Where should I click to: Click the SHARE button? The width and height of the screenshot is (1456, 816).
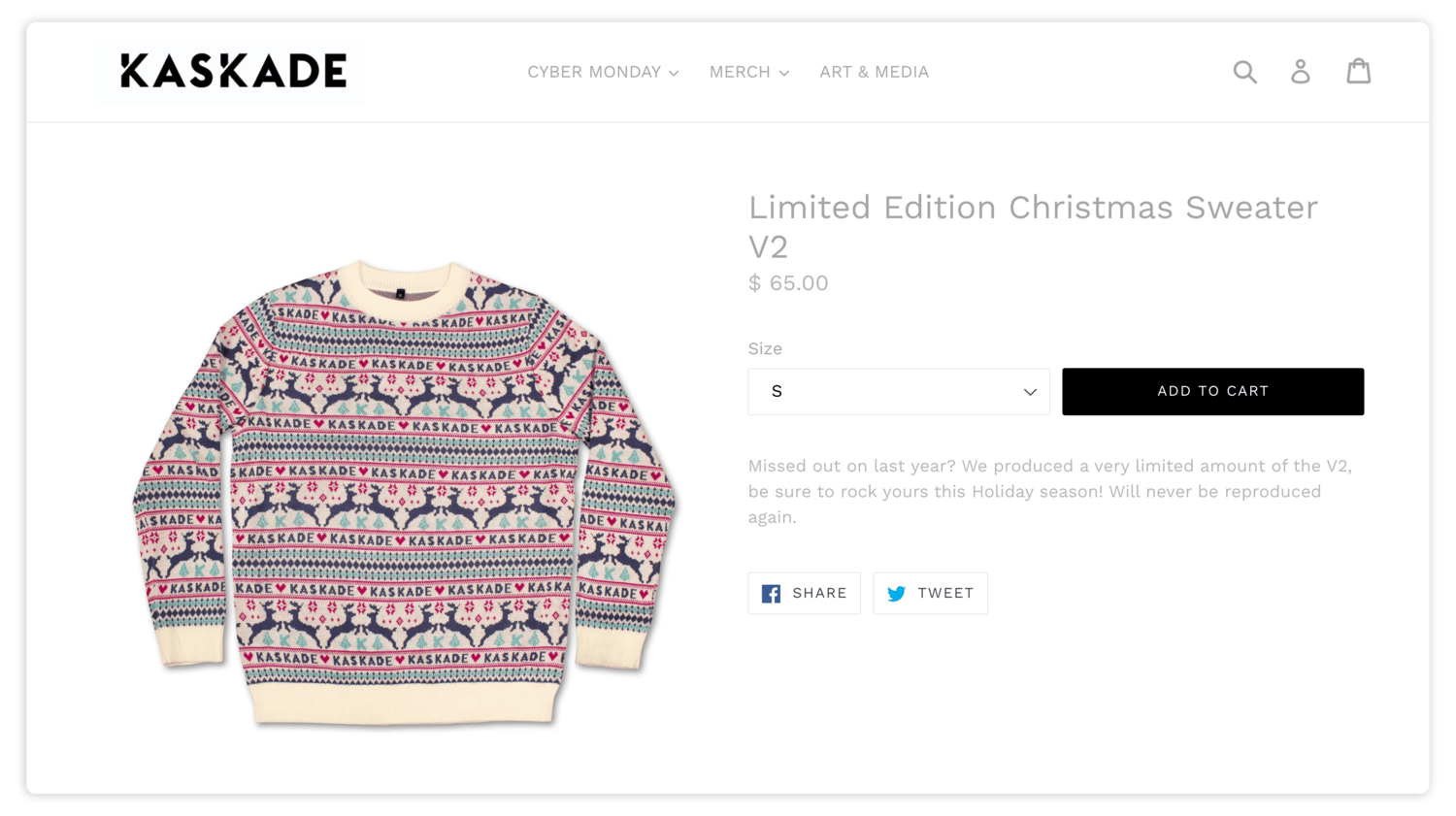pyautogui.click(x=804, y=593)
